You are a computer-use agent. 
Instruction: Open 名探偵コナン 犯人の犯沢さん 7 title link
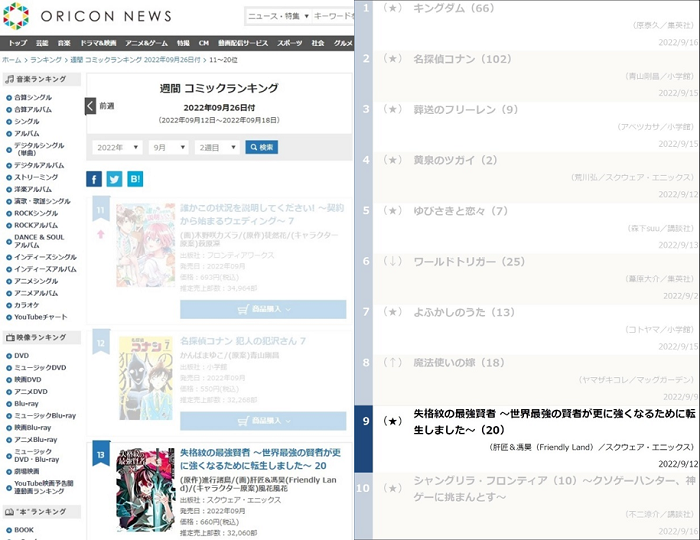click(242, 341)
